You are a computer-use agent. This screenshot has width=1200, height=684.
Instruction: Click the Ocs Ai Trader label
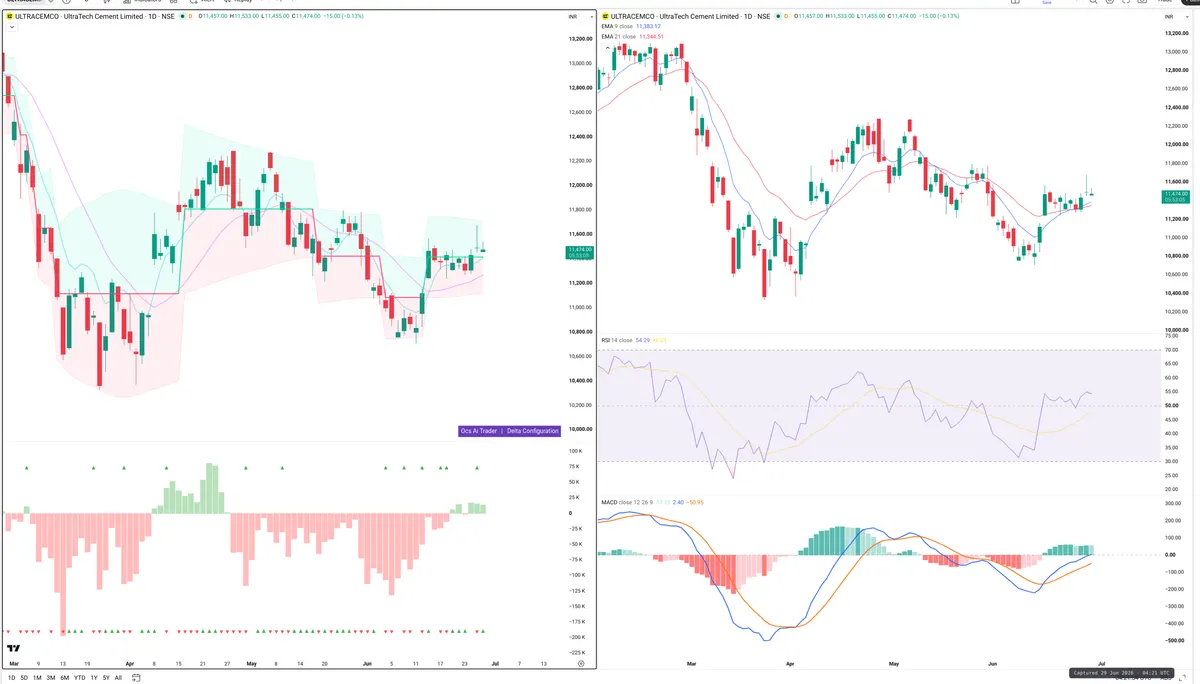(478, 431)
